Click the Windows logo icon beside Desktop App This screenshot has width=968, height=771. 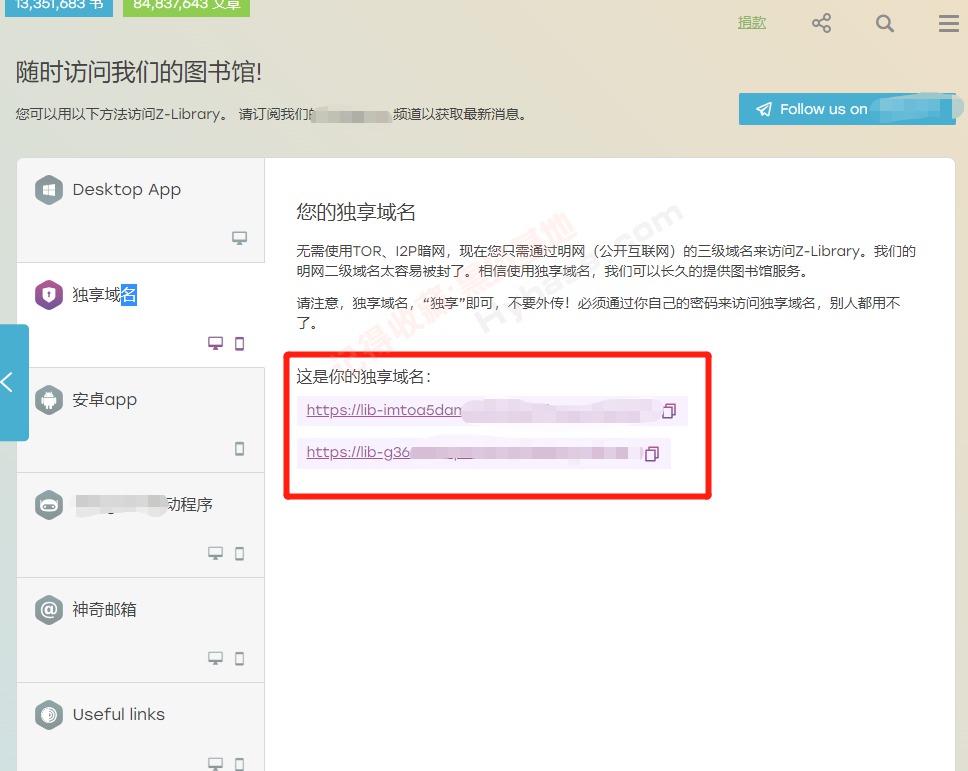(x=49, y=190)
